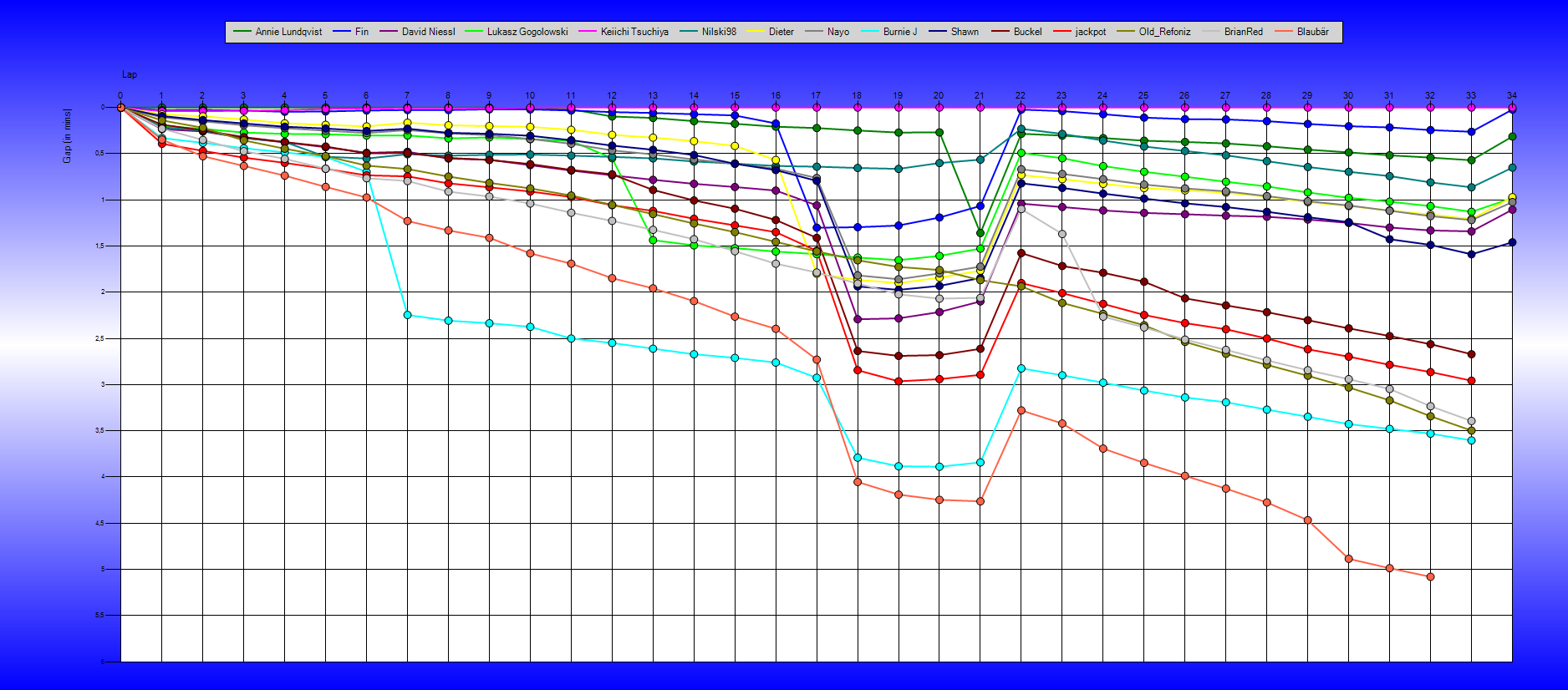Click the 'Lap' axis title
Screen dimensions: 1568x690
point(130,74)
